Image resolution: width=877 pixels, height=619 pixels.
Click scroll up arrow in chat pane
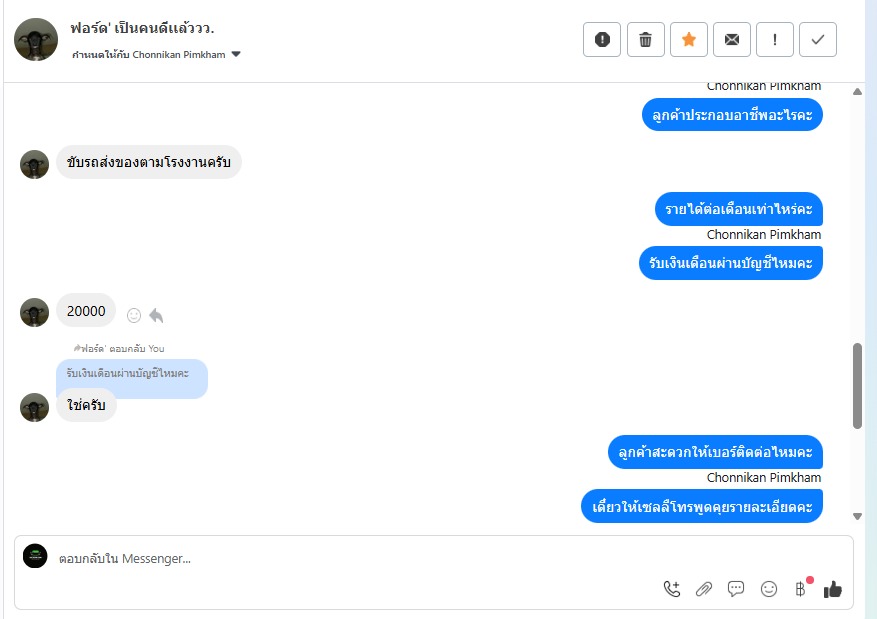tap(857, 92)
